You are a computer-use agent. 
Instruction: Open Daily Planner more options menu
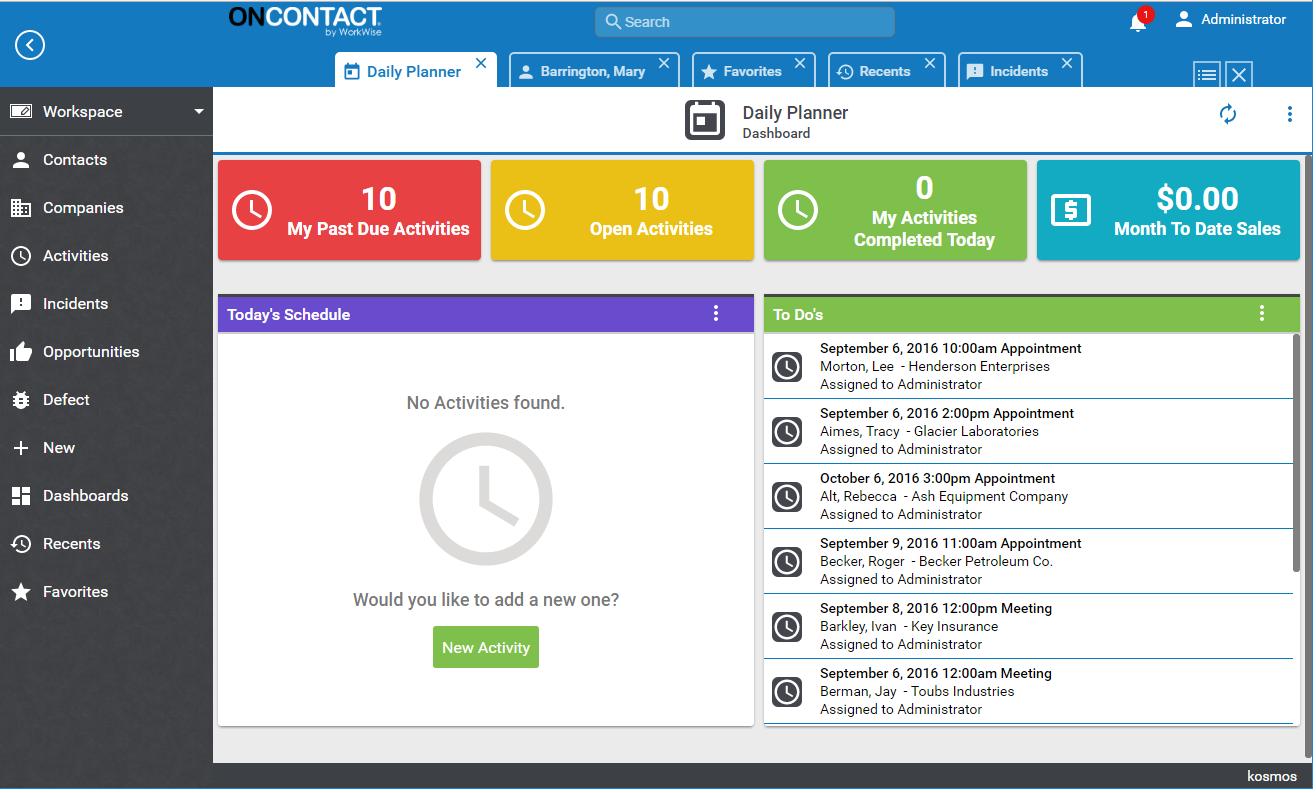tap(1289, 115)
